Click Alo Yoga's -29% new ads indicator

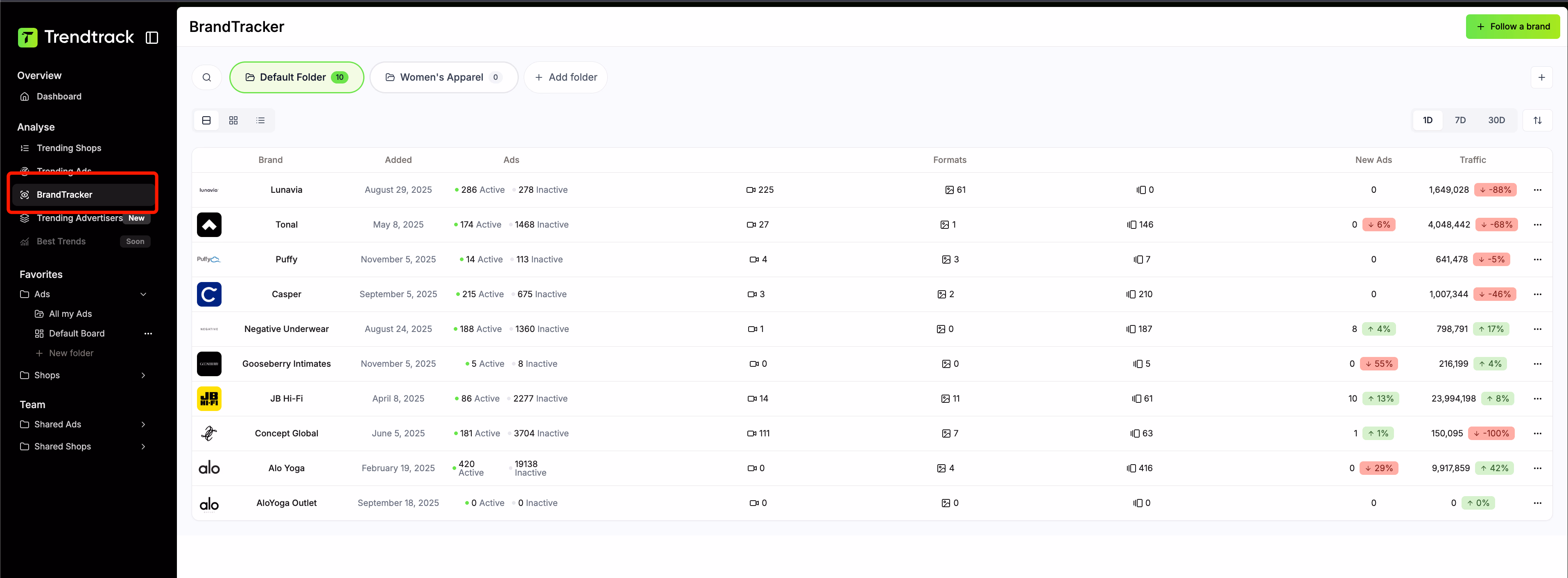coord(1379,468)
